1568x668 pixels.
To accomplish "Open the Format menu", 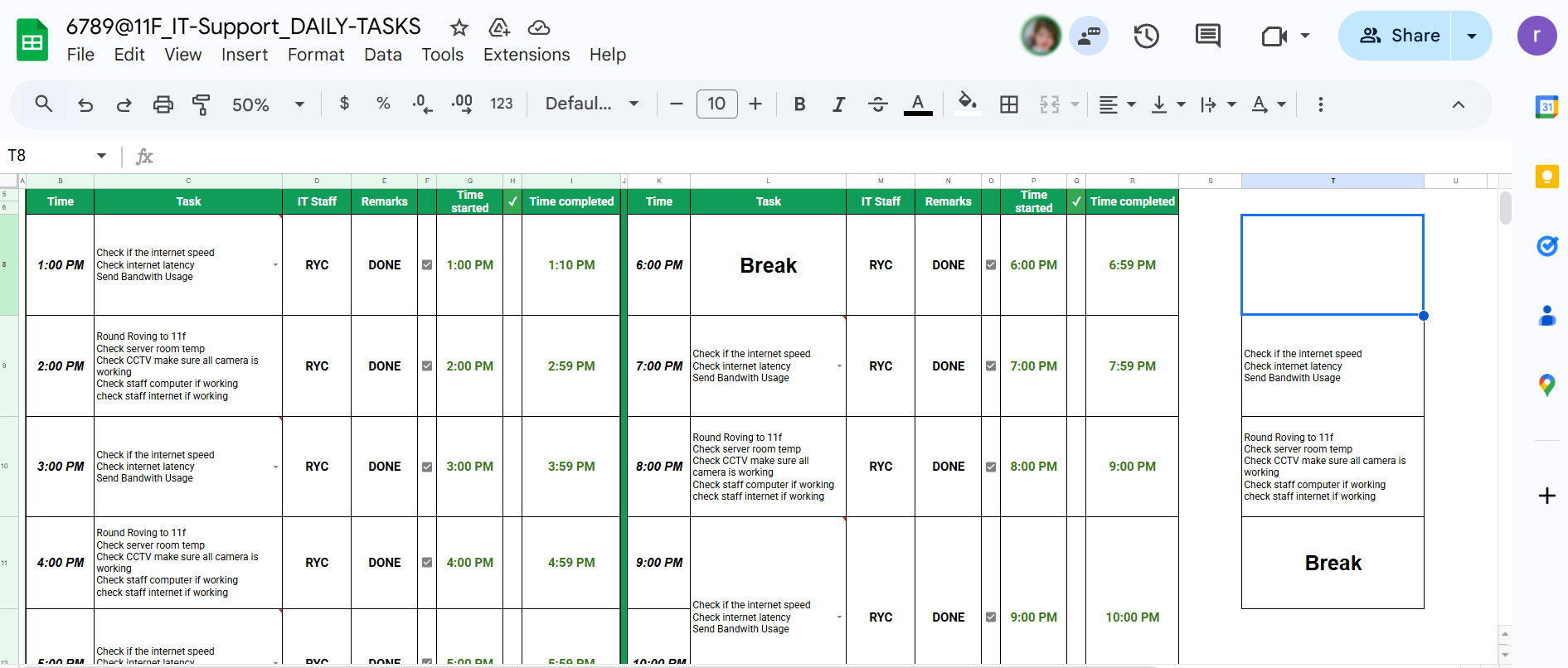I will point(316,55).
